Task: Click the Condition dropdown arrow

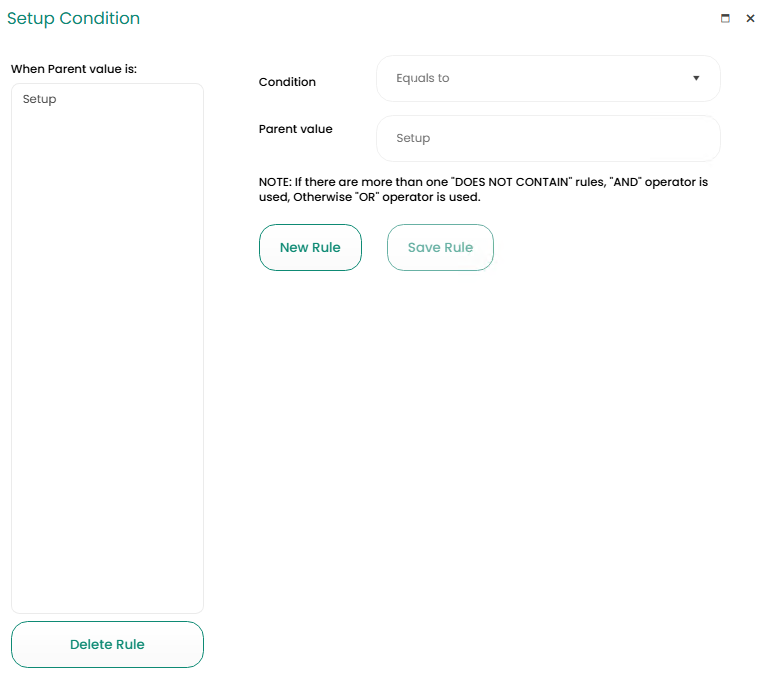Action: tap(696, 78)
